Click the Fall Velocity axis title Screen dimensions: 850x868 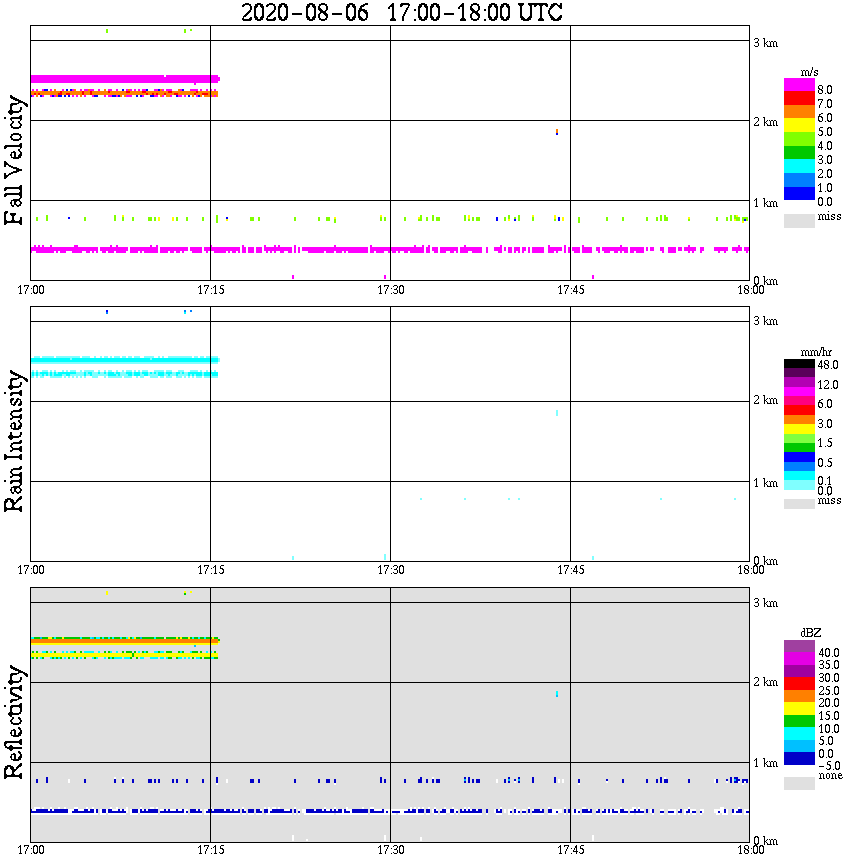(x=14, y=161)
